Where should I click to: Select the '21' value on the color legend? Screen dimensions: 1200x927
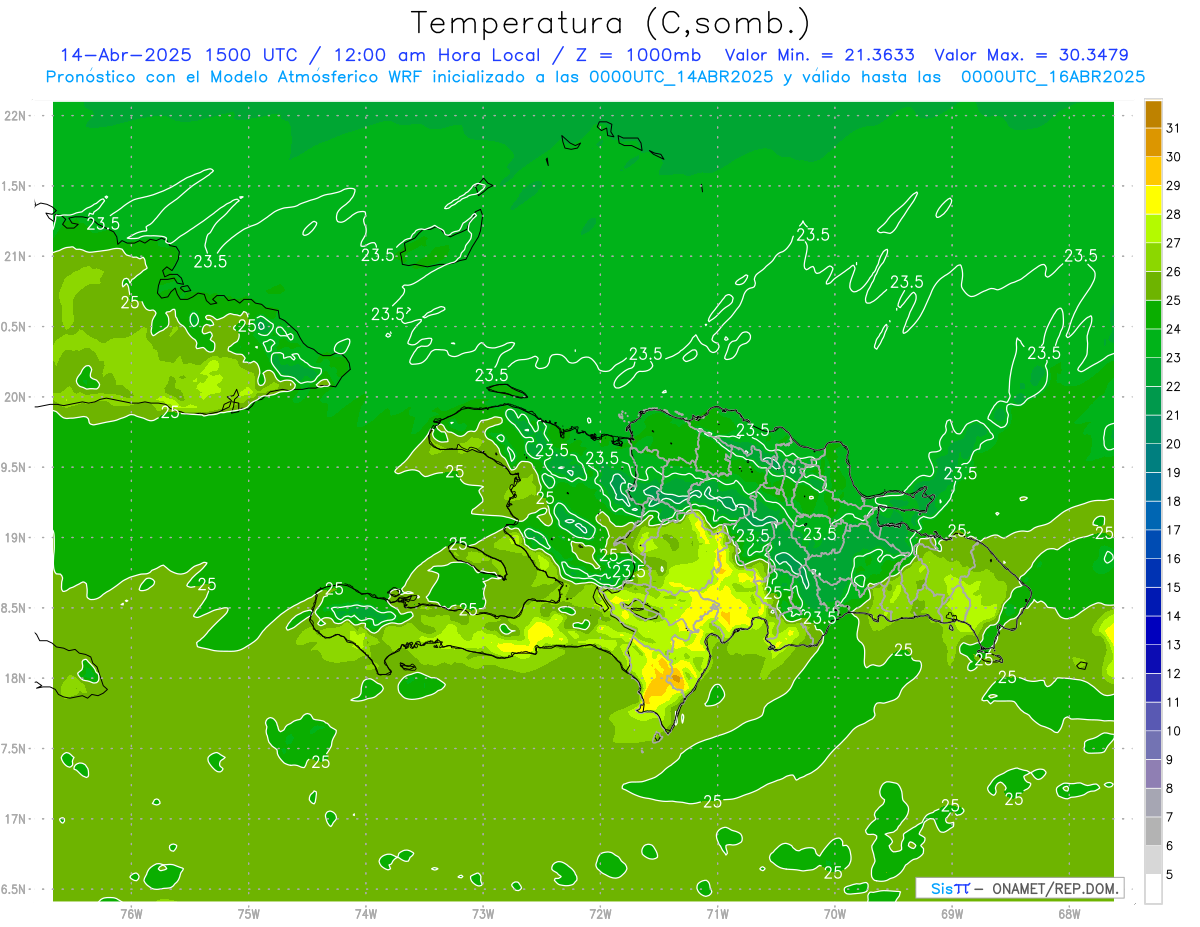pyautogui.click(x=1173, y=416)
